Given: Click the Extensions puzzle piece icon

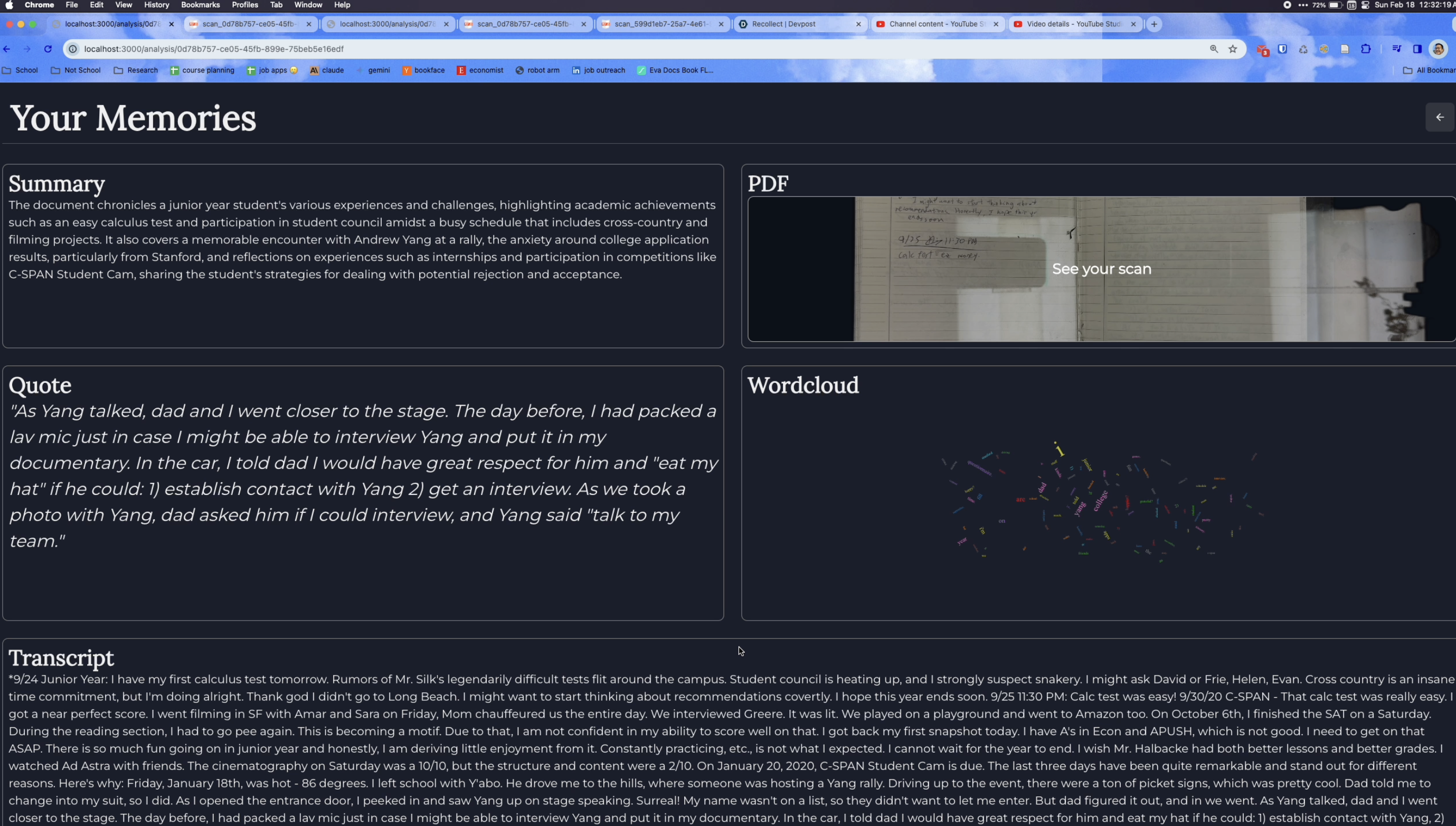Looking at the screenshot, I should pyautogui.click(x=1366, y=49).
